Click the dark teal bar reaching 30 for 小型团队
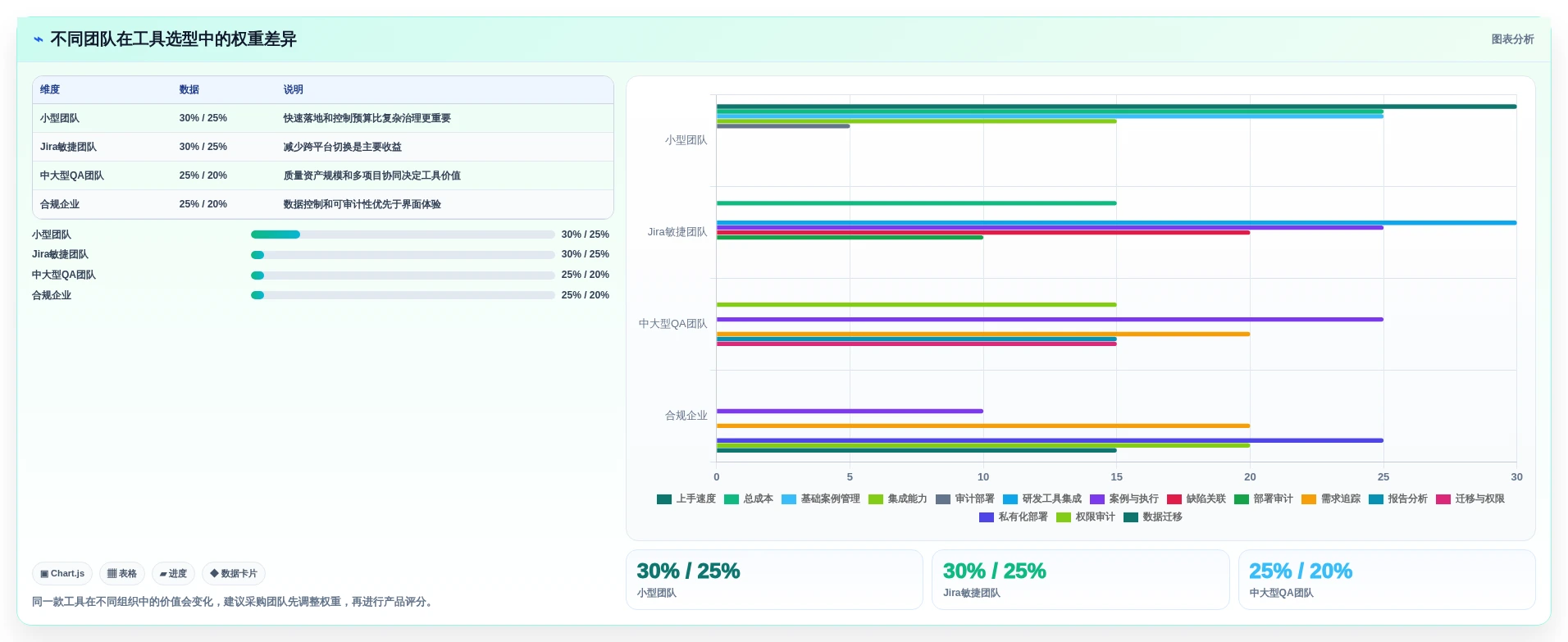 click(x=1116, y=107)
